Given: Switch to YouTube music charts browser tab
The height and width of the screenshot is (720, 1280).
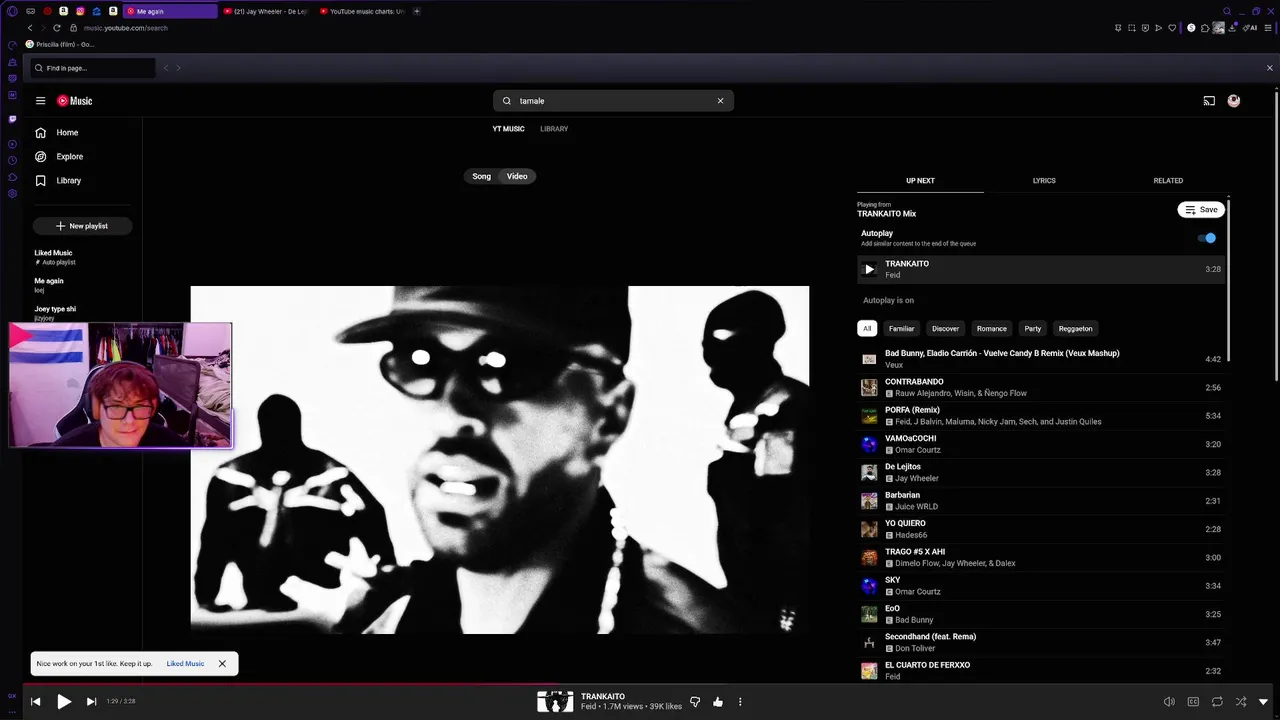Looking at the screenshot, I should click(x=362, y=11).
